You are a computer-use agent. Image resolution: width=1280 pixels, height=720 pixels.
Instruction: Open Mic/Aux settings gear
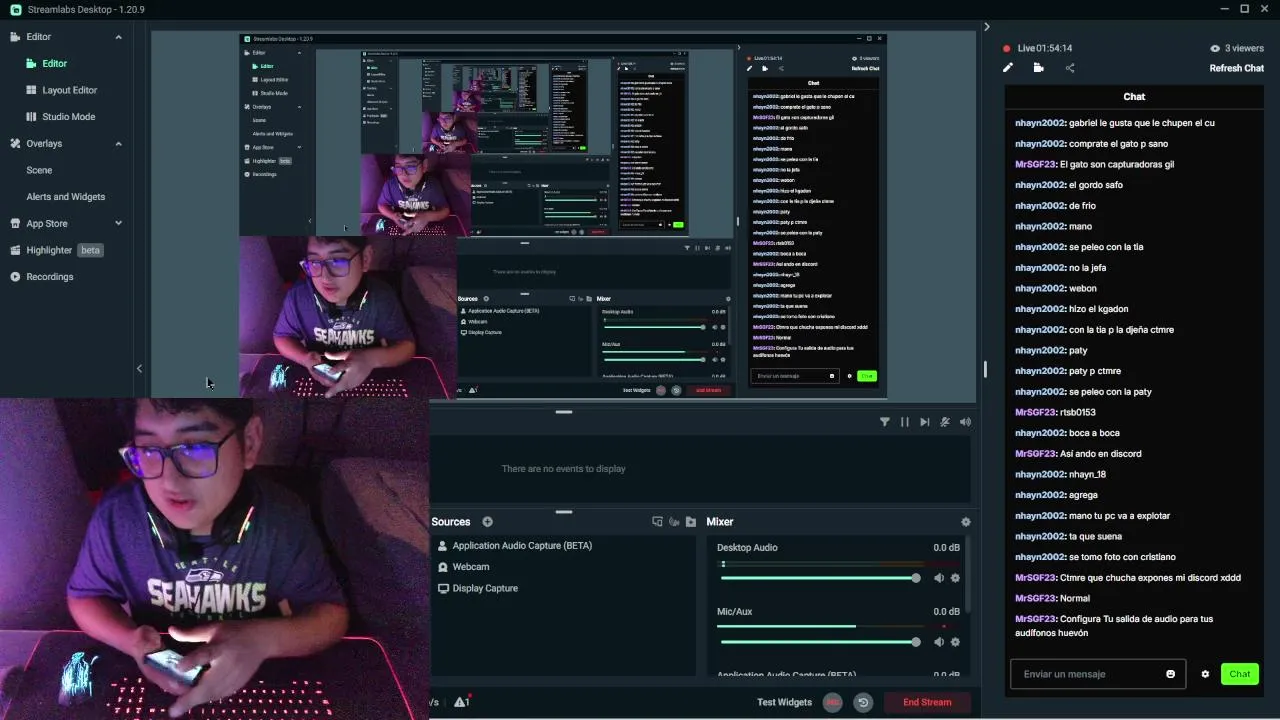pyautogui.click(x=955, y=642)
